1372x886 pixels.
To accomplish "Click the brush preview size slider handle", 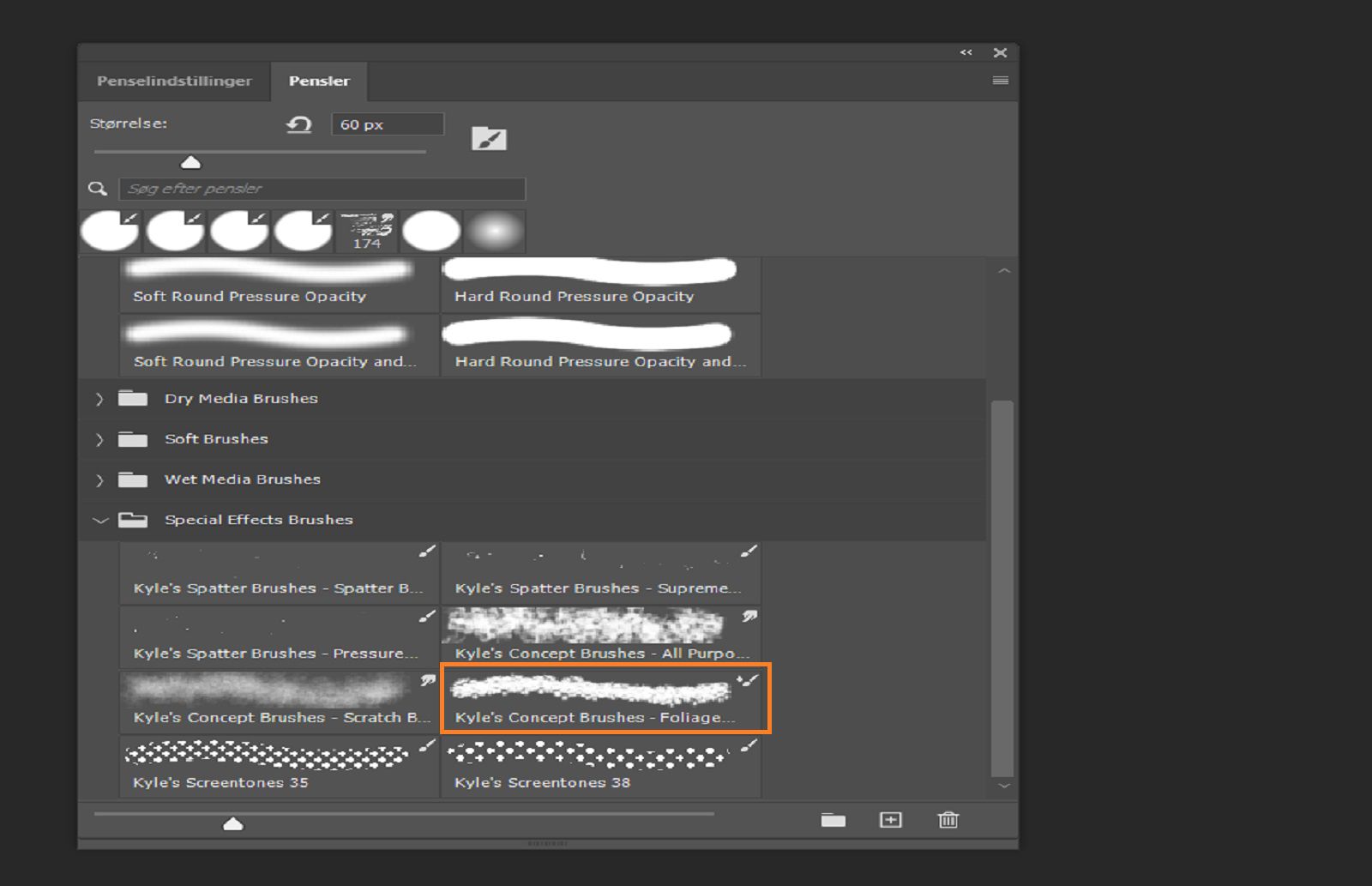I will 233,824.
